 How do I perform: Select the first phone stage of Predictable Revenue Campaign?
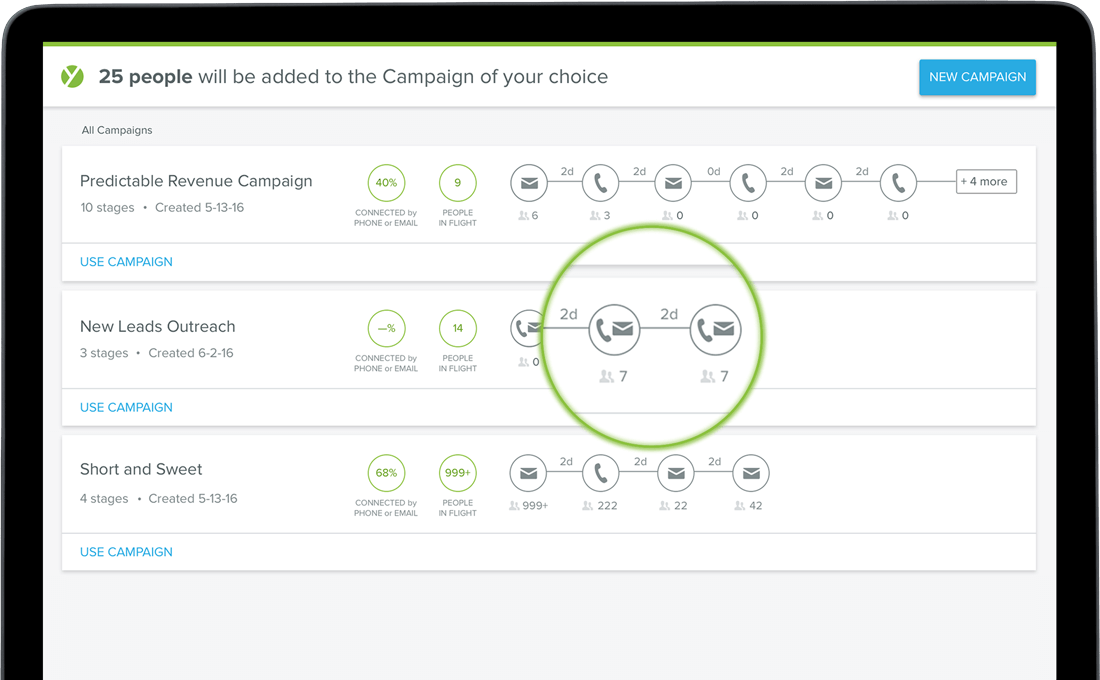click(601, 183)
